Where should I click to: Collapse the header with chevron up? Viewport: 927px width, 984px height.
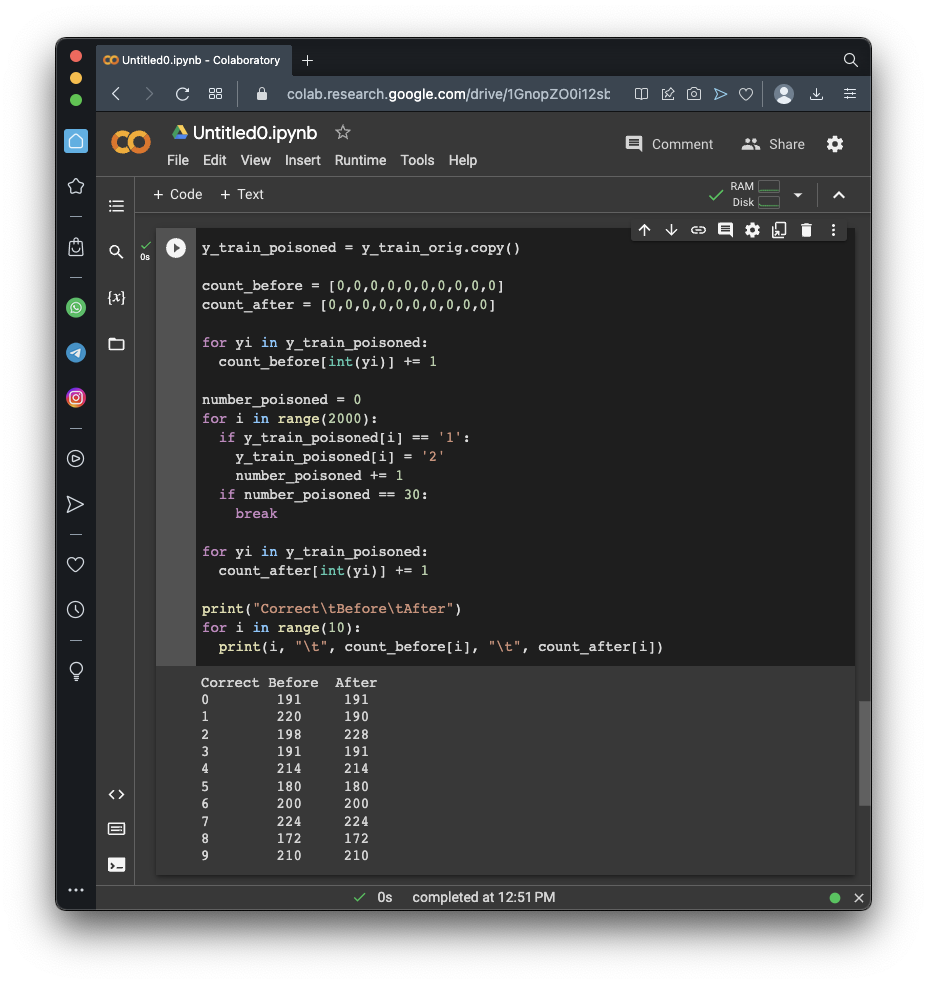[839, 195]
